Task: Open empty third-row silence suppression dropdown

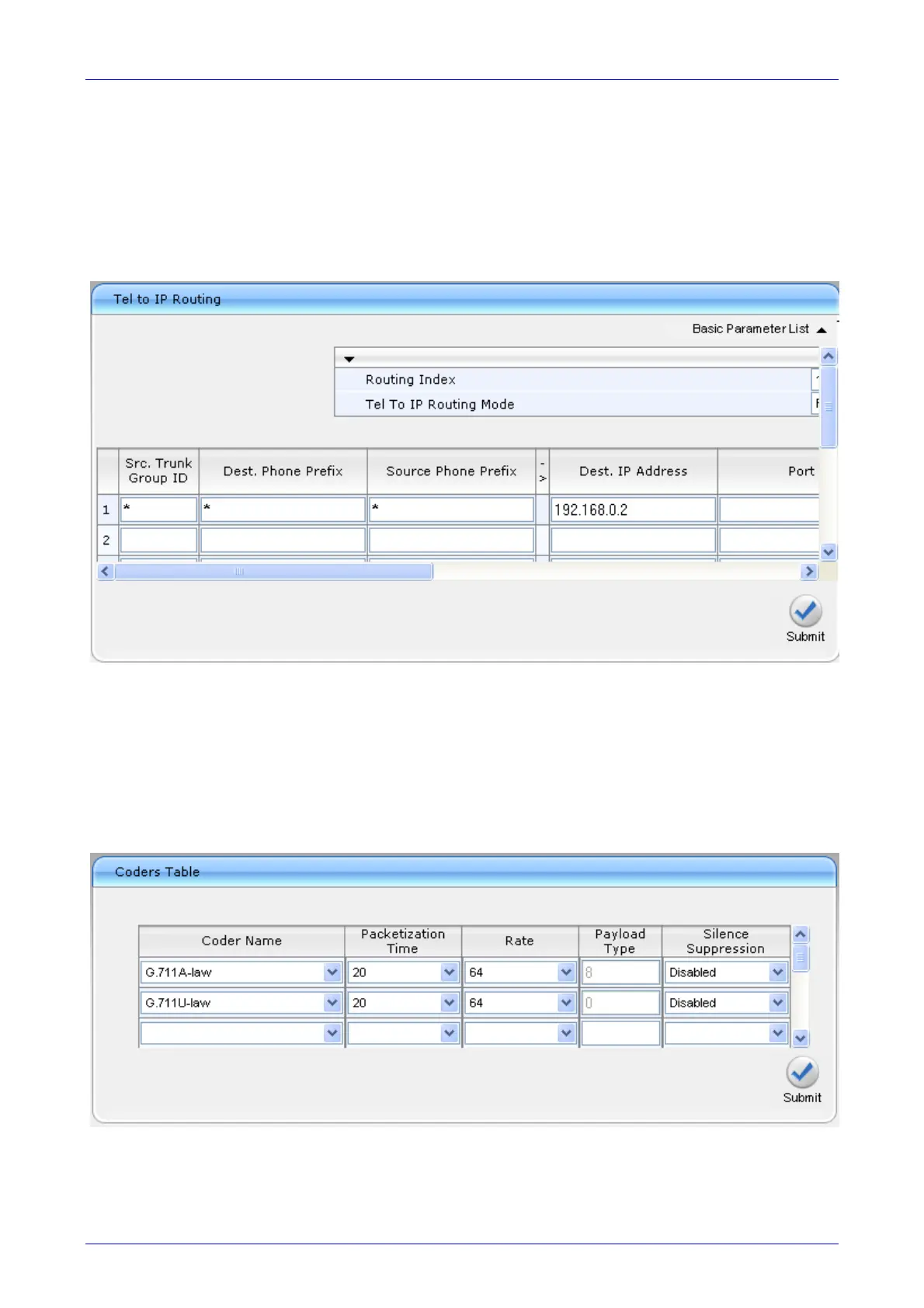Action: (x=778, y=1033)
